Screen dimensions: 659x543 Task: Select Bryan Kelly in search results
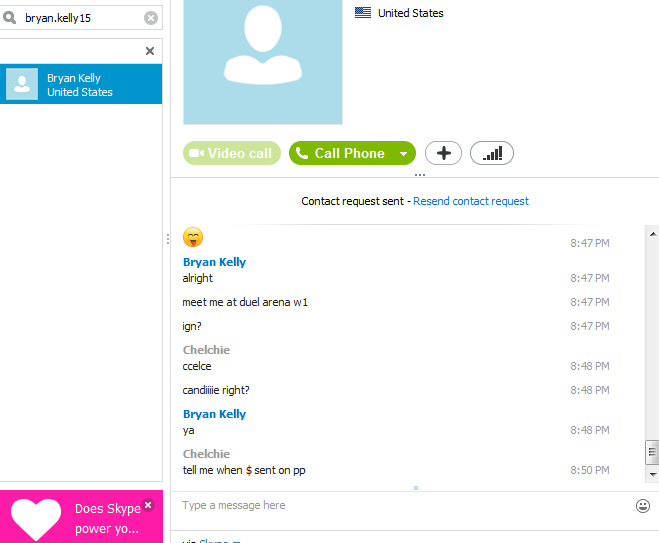(81, 84)
